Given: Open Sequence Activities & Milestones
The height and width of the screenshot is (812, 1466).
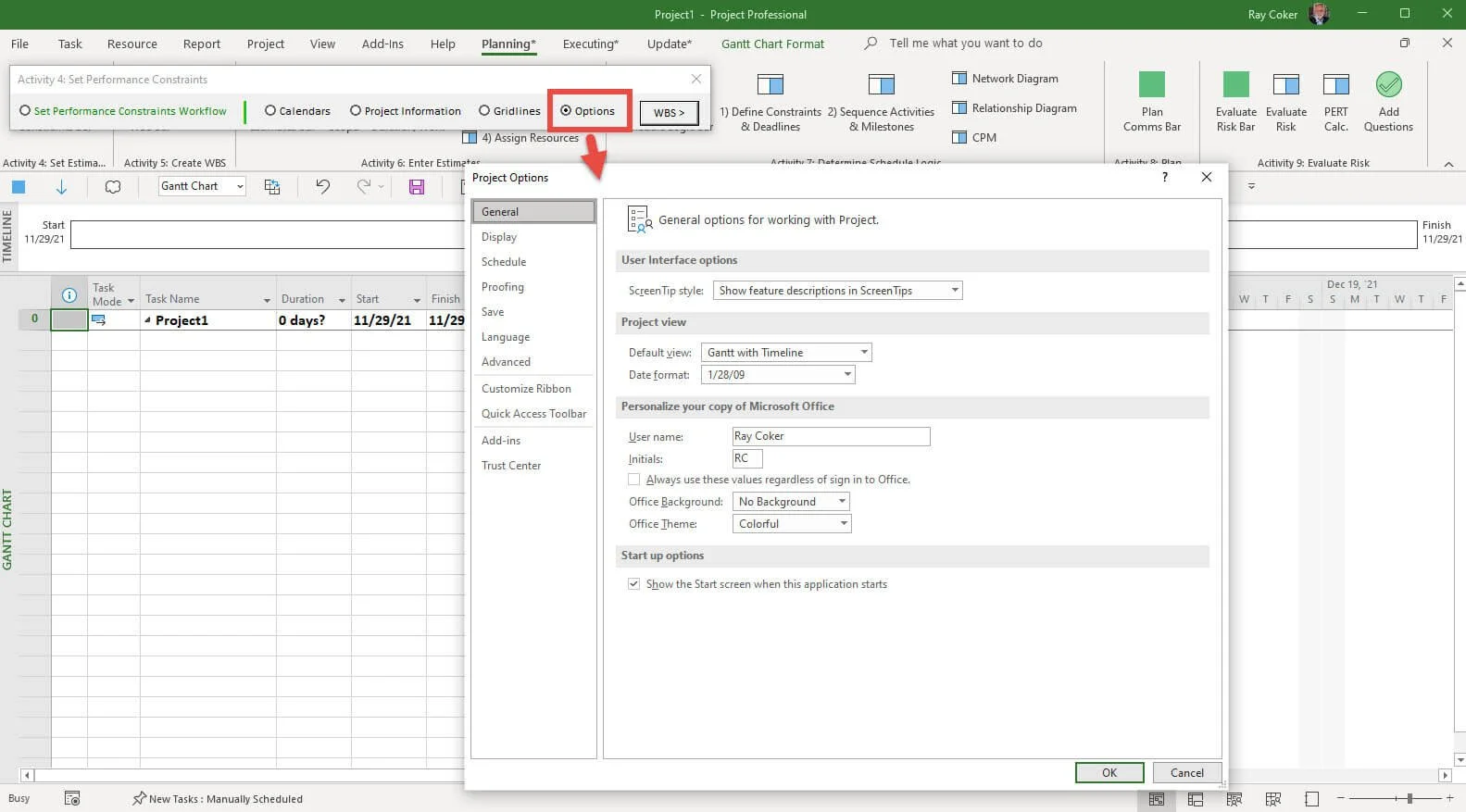Looking at the screenshot, I should tap(881, 103).
